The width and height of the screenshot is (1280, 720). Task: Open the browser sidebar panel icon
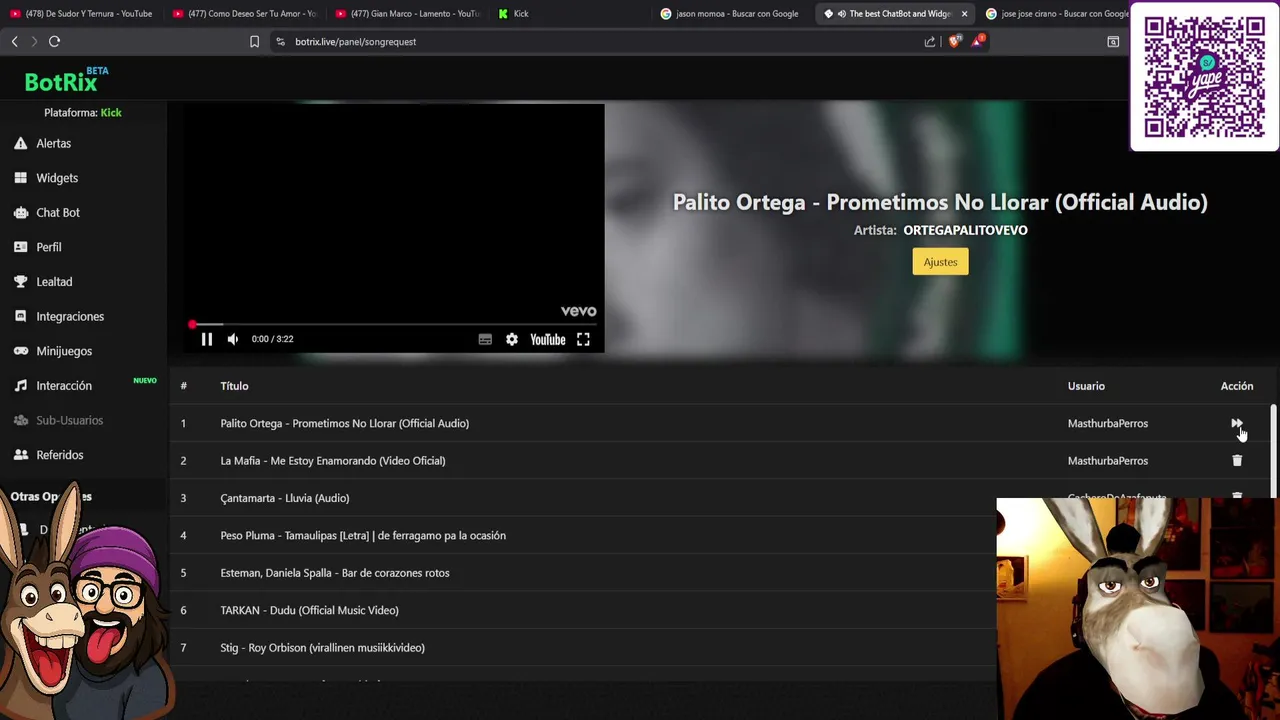click(x=1113, y=41)
